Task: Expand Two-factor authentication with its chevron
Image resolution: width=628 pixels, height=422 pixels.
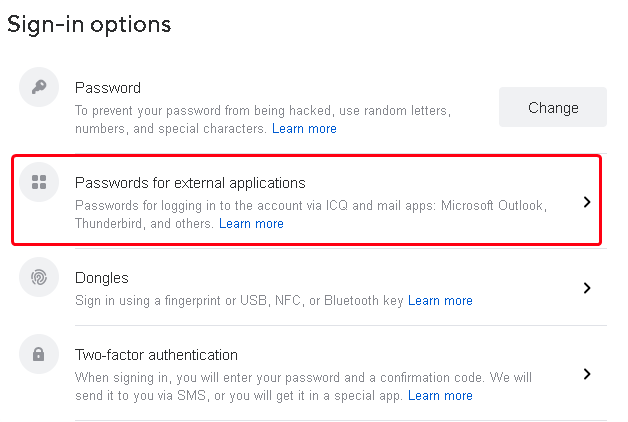Action: [587, 374]
